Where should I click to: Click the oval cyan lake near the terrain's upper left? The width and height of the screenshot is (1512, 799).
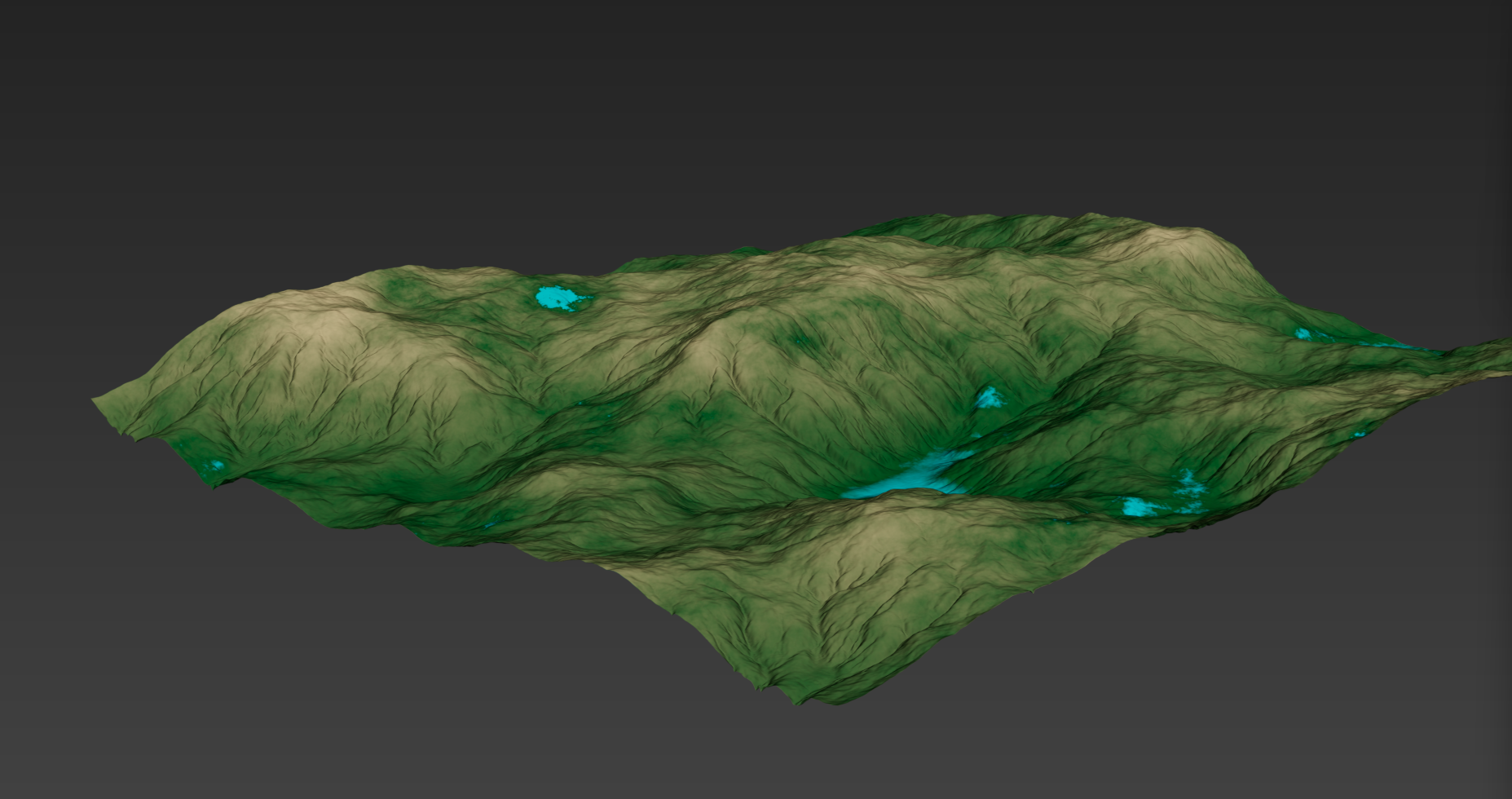tap(558, 298)
